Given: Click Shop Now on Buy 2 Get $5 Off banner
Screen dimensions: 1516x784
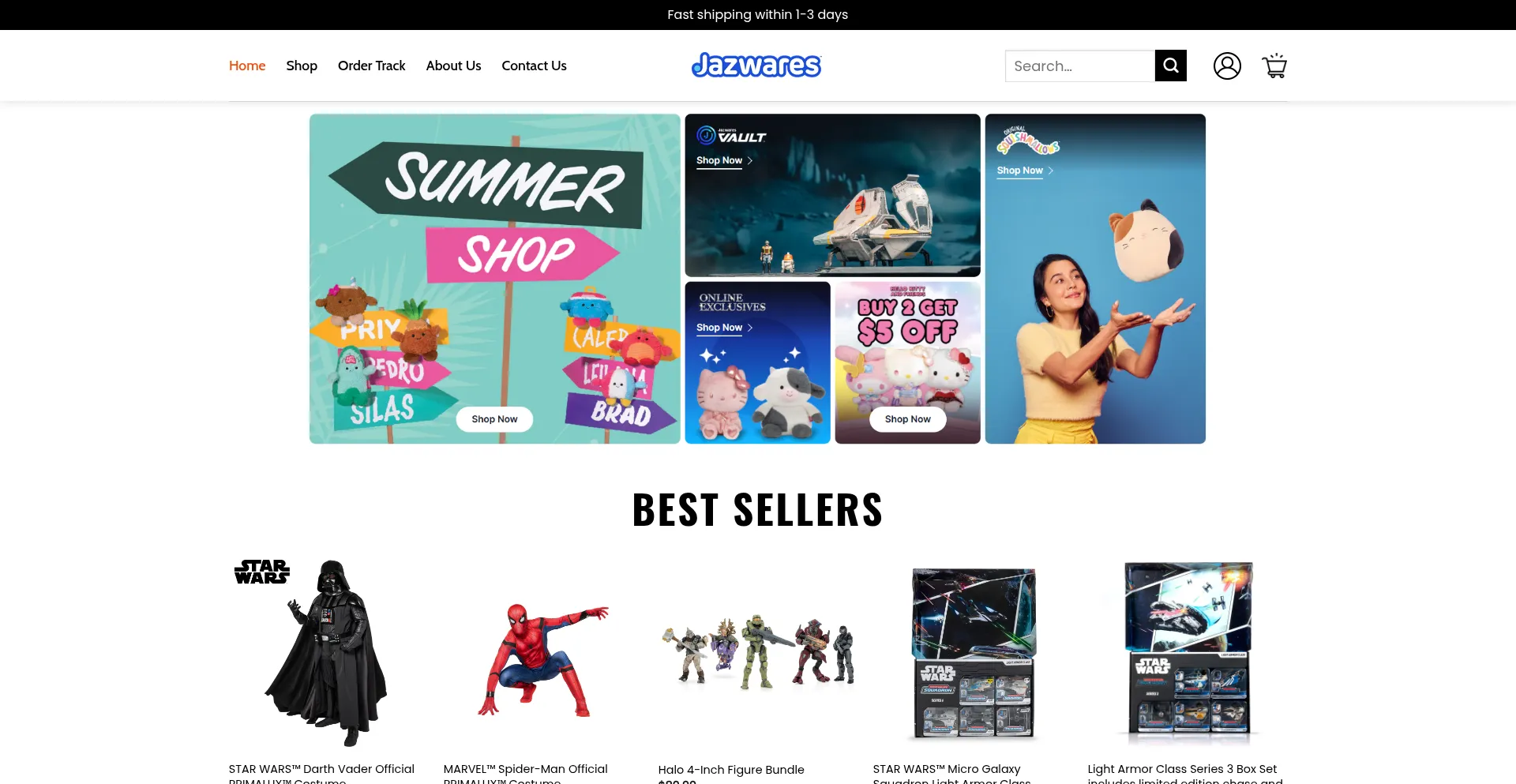Looking at the screenshot, I should point(907,419).
